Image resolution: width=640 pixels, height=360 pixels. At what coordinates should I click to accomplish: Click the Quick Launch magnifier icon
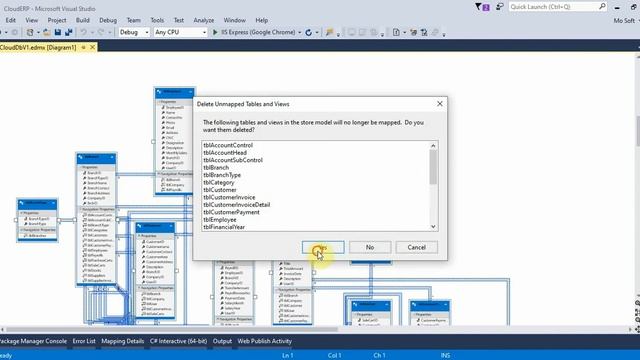pyautogui.click(x=602, y=7)
